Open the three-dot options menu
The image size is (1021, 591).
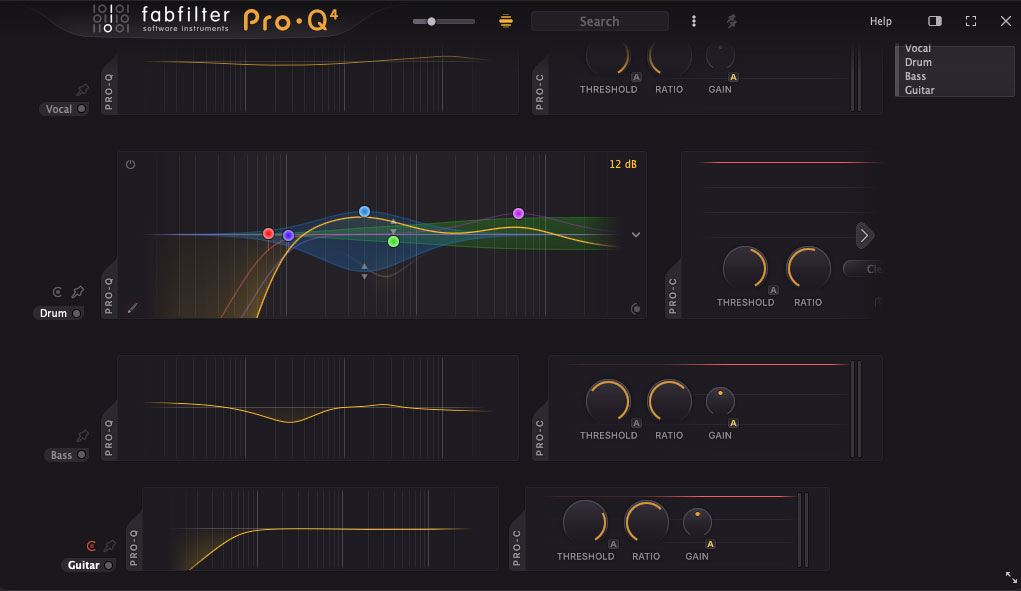(693, 21)
